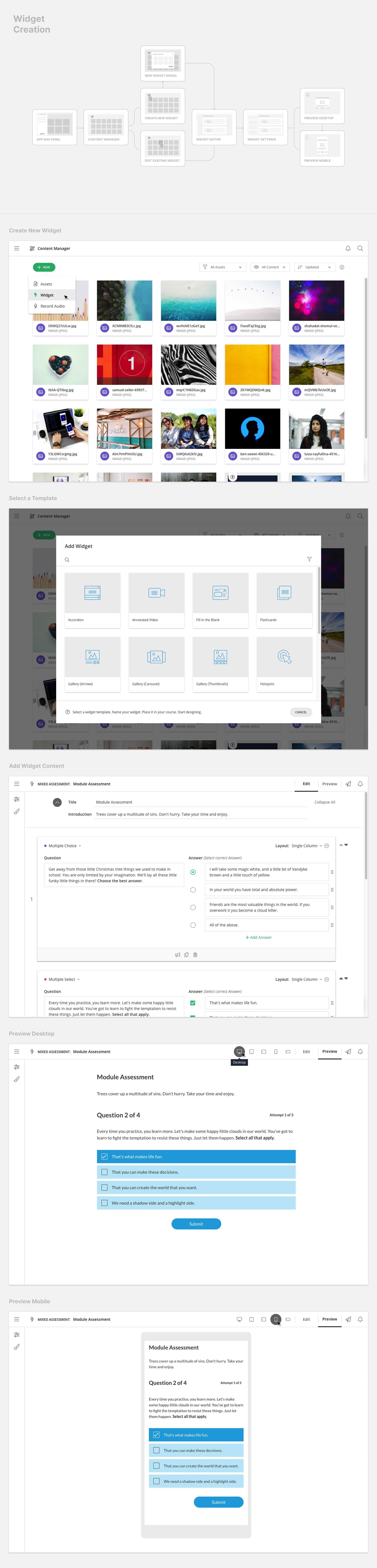Screen dimensions: 377x1568
Task: Open zebra image mqrC1H6DGas.jpg thumbnail
Action: [x=189, y=365]
